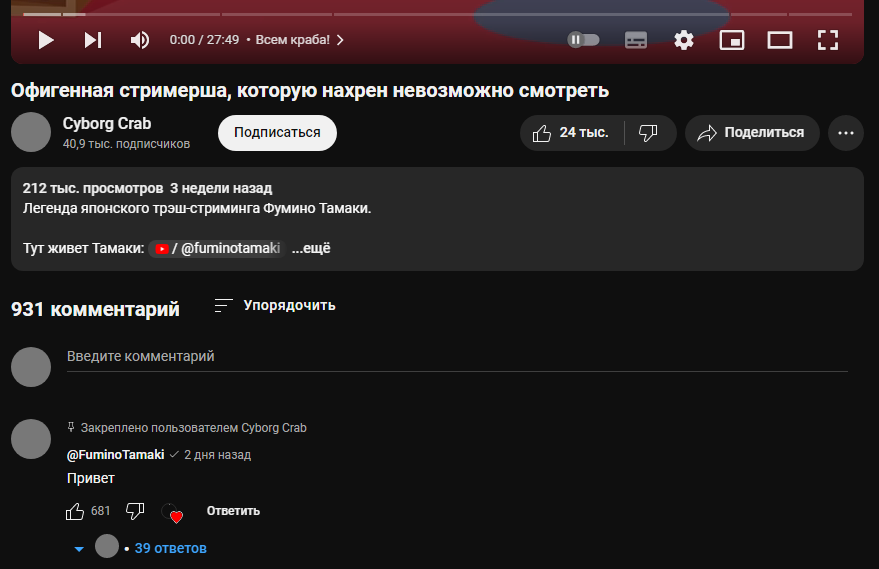879x569 pixels.
Task: Seek on the video progress bar
Action: 437,14
